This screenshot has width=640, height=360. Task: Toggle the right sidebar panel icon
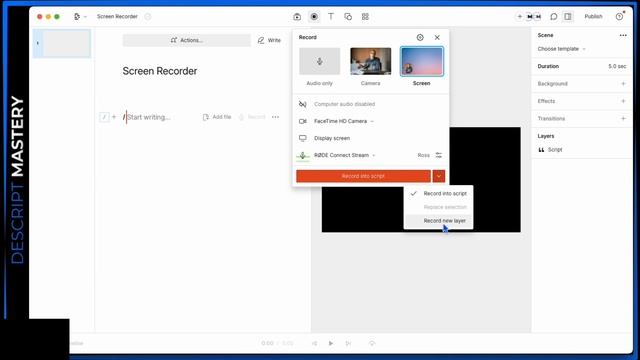pos(568,17)
